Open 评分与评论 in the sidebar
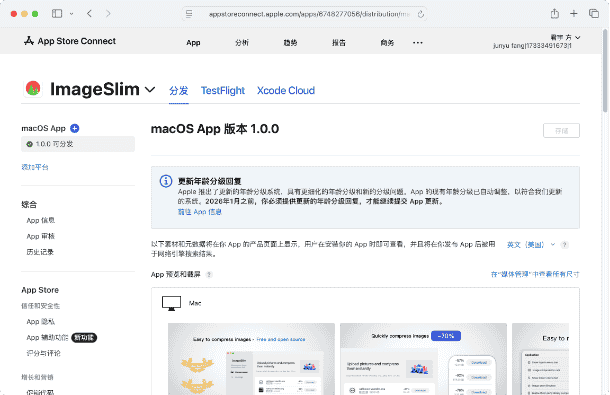Viewport: 610px width, 395px height. [x=44, y=353]
